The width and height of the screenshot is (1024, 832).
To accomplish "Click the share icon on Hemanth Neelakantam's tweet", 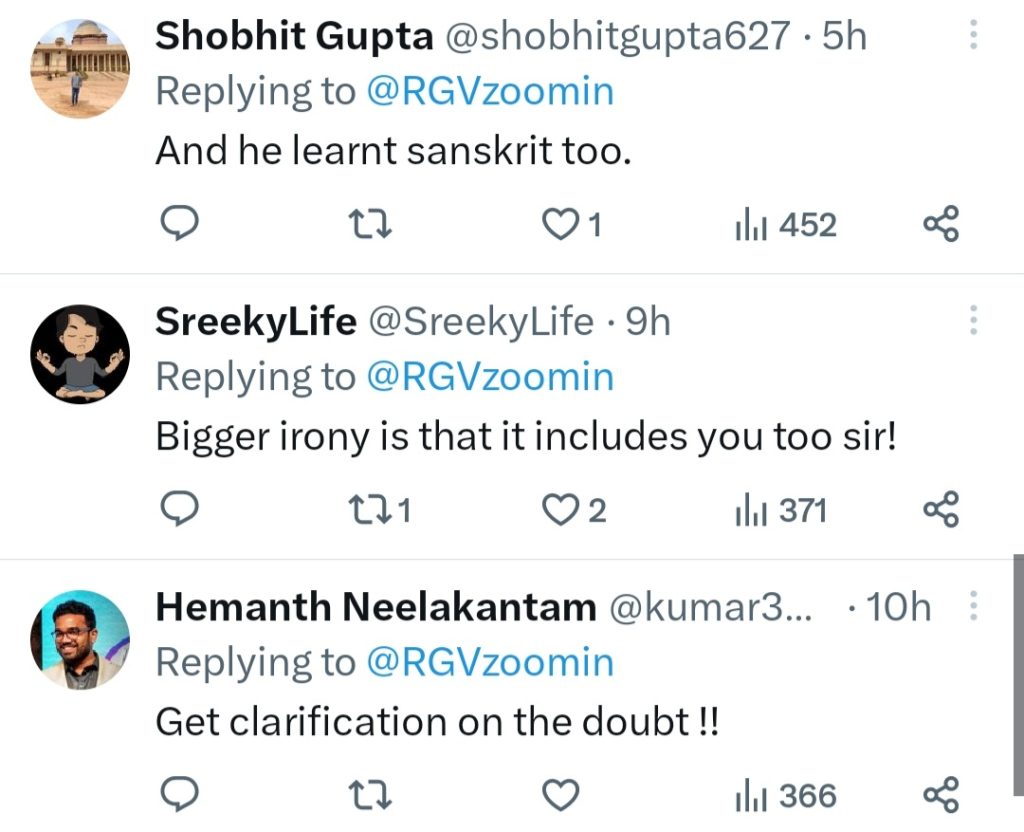I will tap(938, 795).
